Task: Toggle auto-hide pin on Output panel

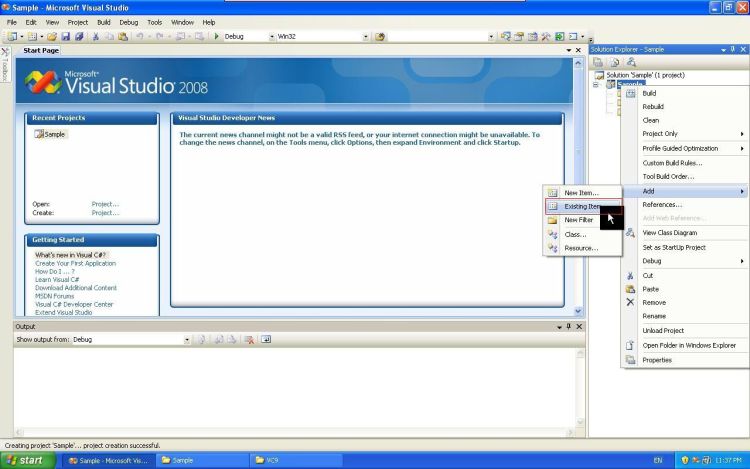Action: click(569, 327)
